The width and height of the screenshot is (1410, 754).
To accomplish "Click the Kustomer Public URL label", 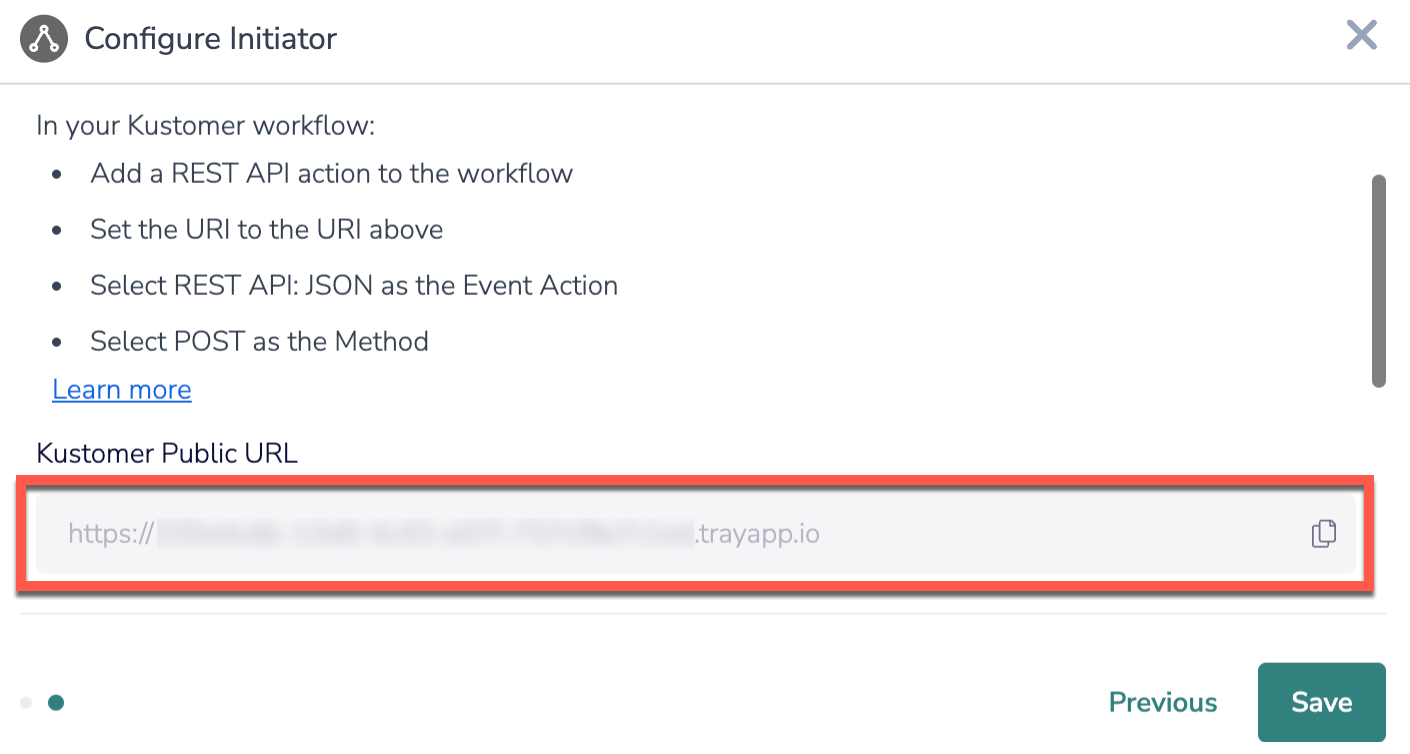I will (x=167, y=453).
